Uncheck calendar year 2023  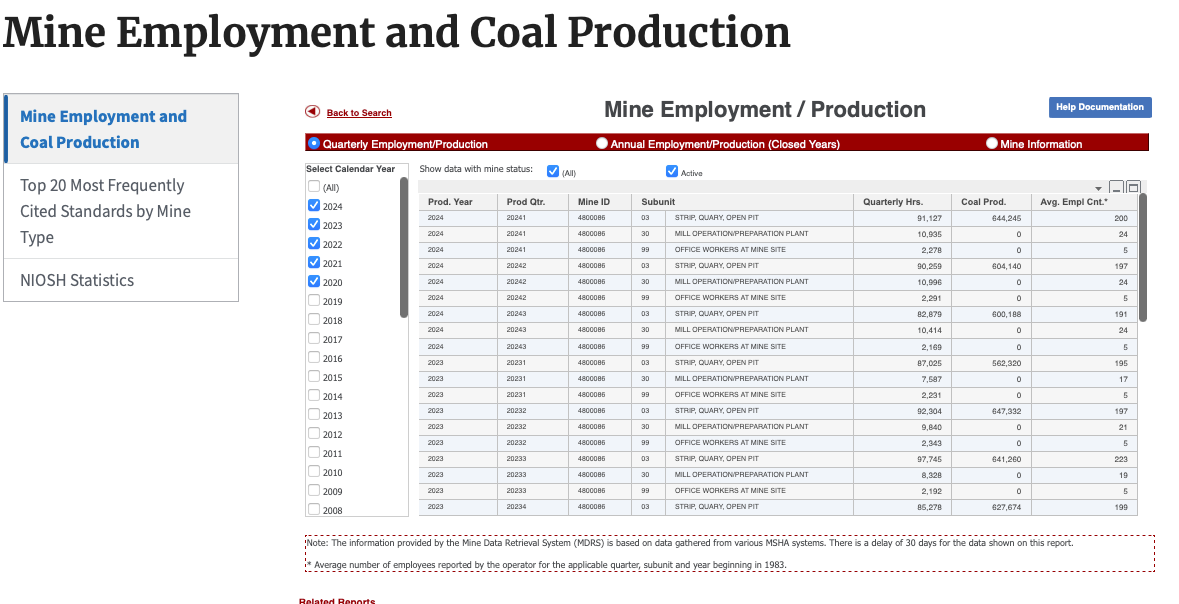(314, 224)
